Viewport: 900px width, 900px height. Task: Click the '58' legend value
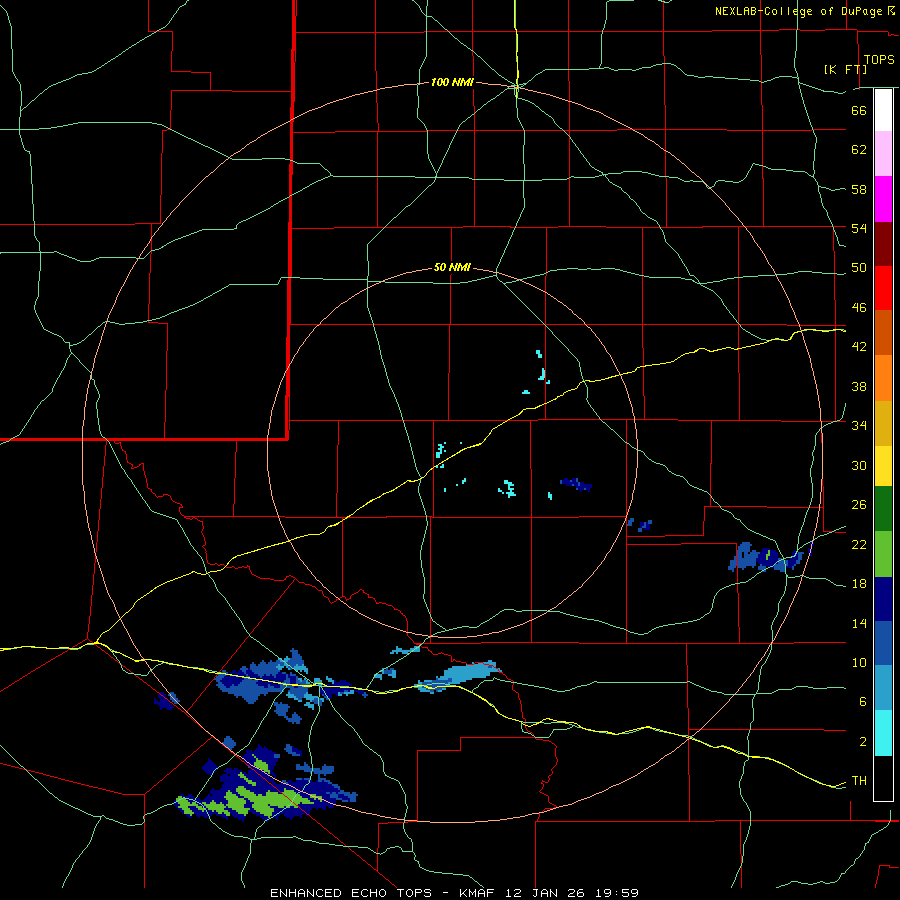pos(859,189)
